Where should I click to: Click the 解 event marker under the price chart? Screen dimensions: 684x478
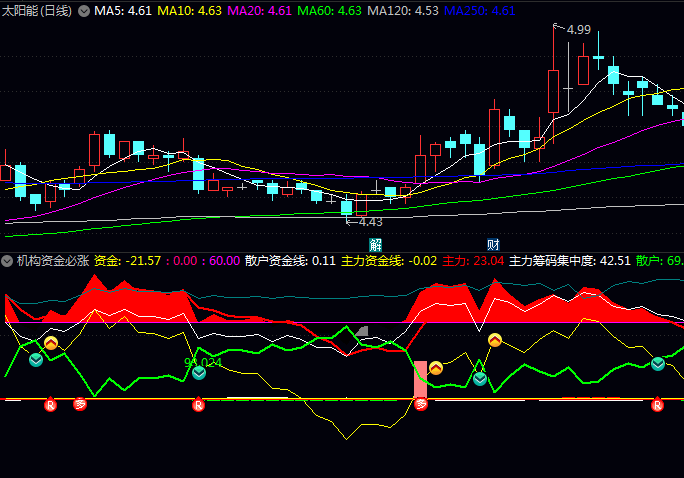pos(375,245)
